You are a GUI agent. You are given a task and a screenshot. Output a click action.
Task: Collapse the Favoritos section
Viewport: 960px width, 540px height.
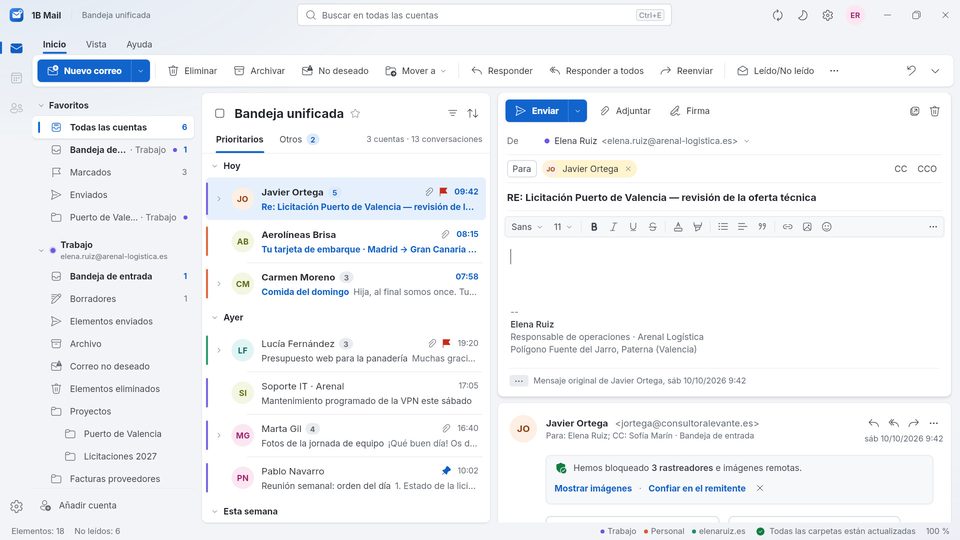41,105
